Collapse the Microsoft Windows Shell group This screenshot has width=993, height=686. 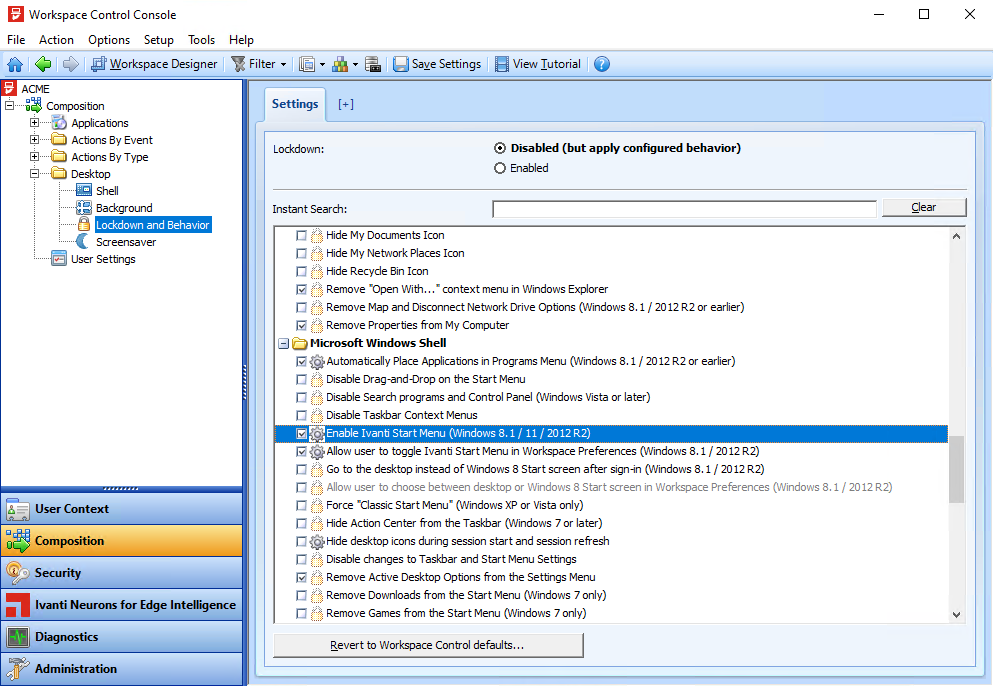[x=283, y=343]
